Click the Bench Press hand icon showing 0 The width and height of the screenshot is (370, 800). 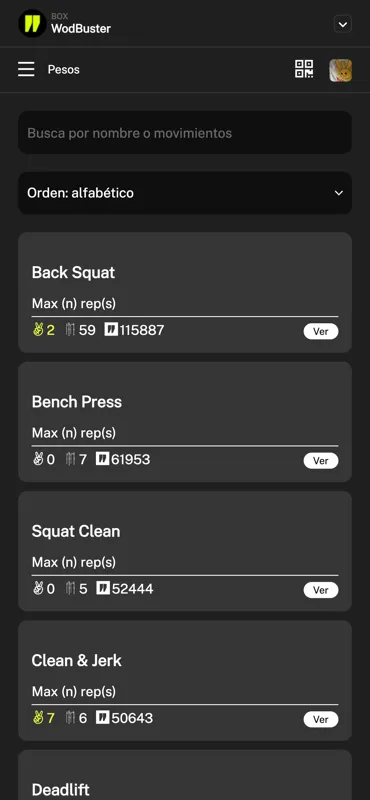pyautogui.click(x=38, y=459)
